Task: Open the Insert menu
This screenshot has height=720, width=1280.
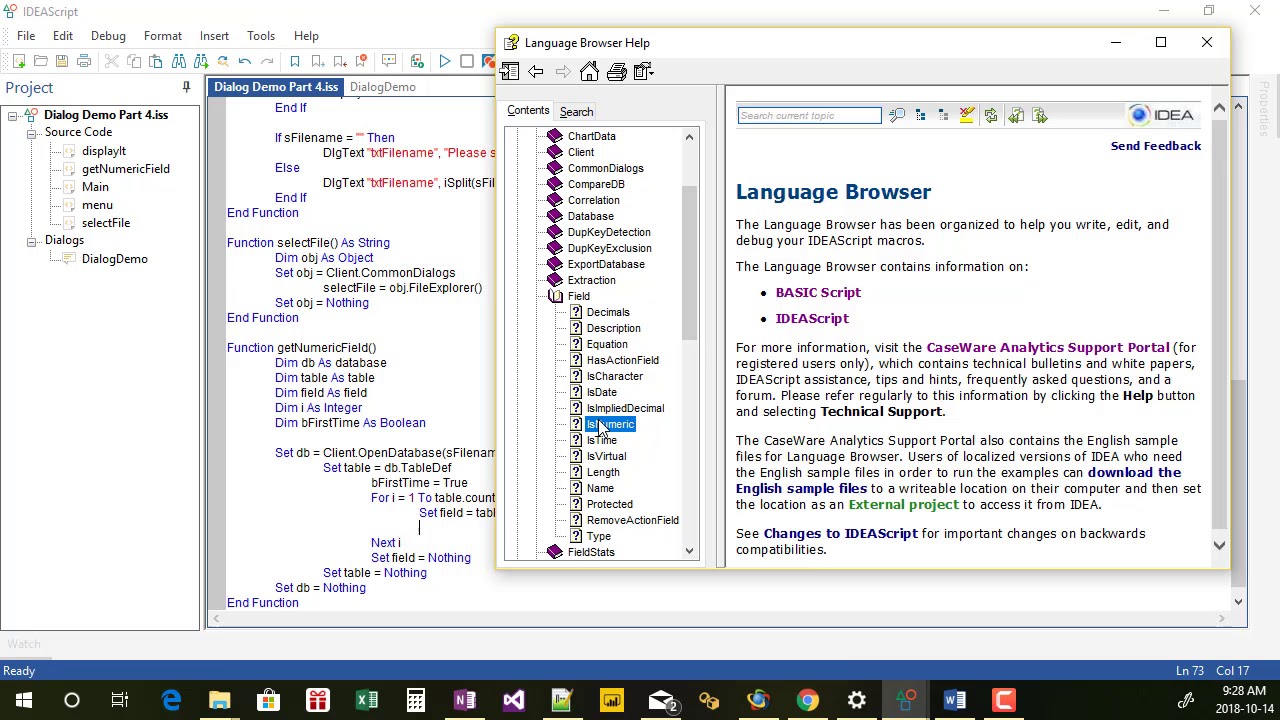Action: point(214,36)
